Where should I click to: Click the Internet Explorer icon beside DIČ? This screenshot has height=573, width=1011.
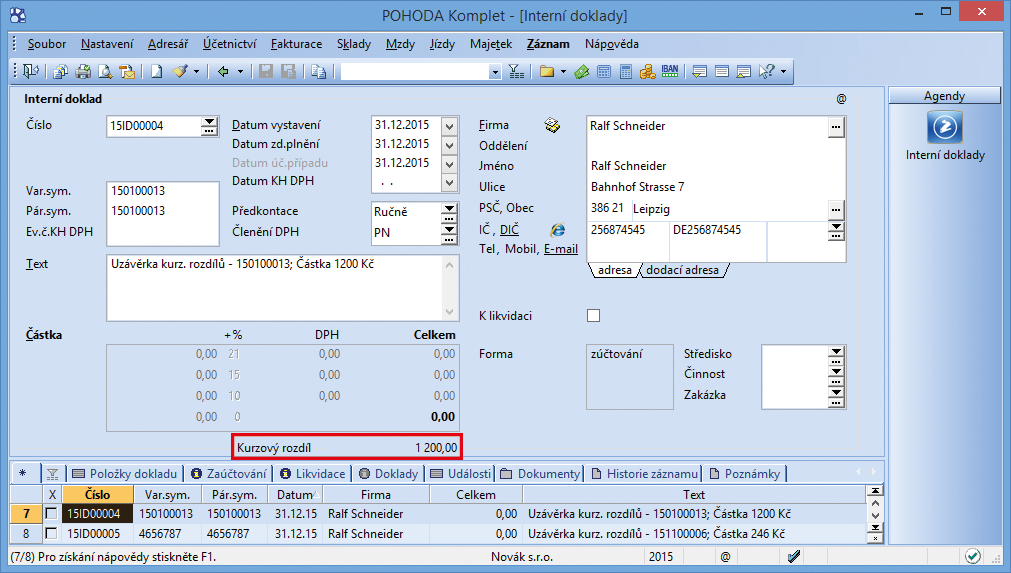click(558, 229)
